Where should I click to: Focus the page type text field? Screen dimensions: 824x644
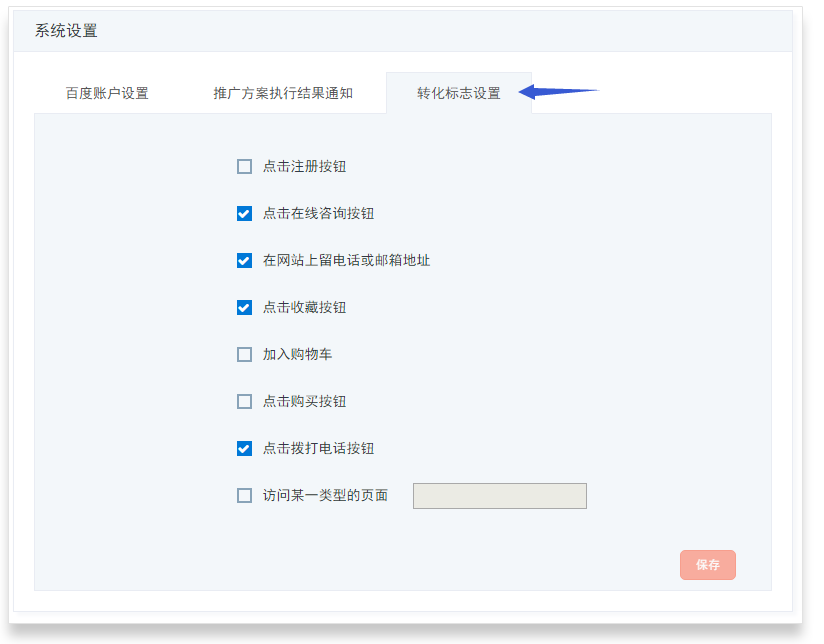tap(500, 496)
